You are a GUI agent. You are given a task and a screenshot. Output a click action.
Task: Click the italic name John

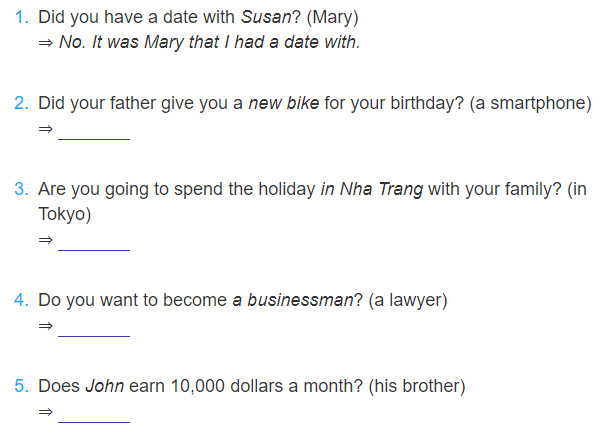tap(105, 386)
